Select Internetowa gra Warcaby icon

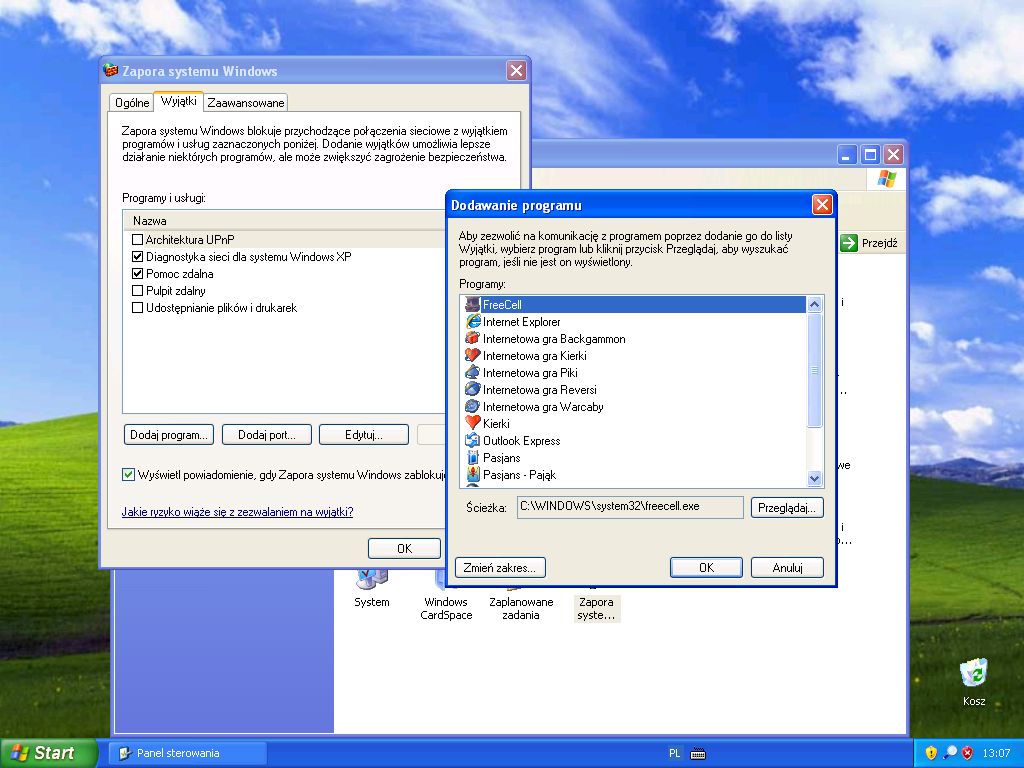click(x=473, y=406)
